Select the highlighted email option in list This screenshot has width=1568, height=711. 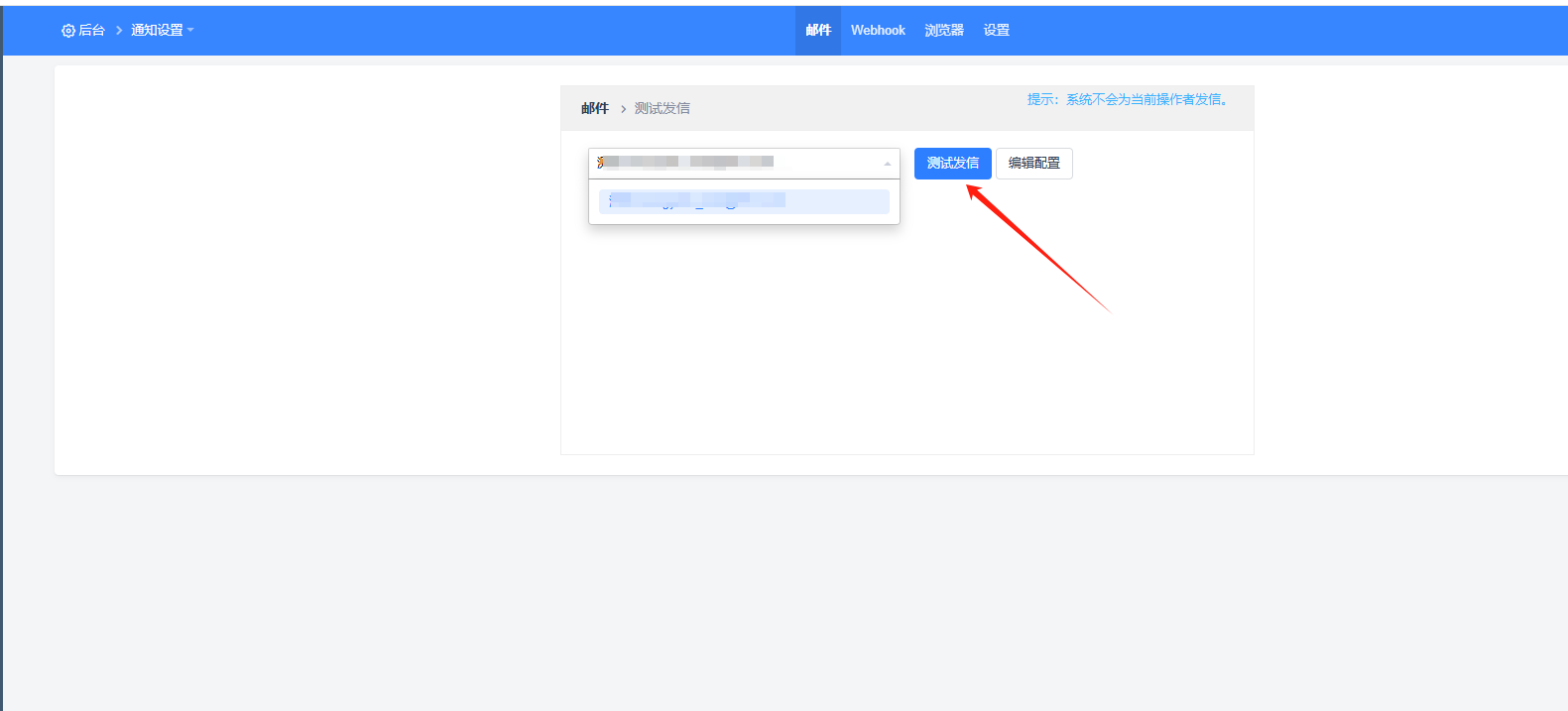coord(744,201)
